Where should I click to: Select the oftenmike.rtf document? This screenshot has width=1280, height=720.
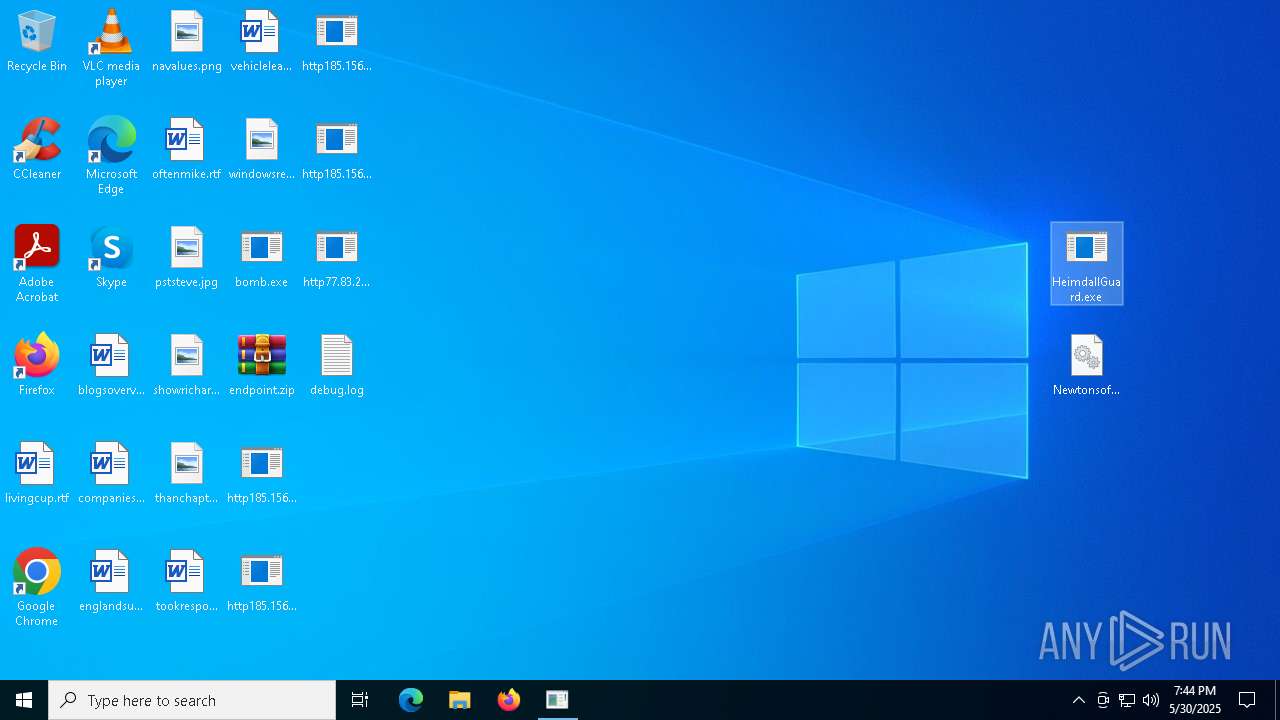187,150
